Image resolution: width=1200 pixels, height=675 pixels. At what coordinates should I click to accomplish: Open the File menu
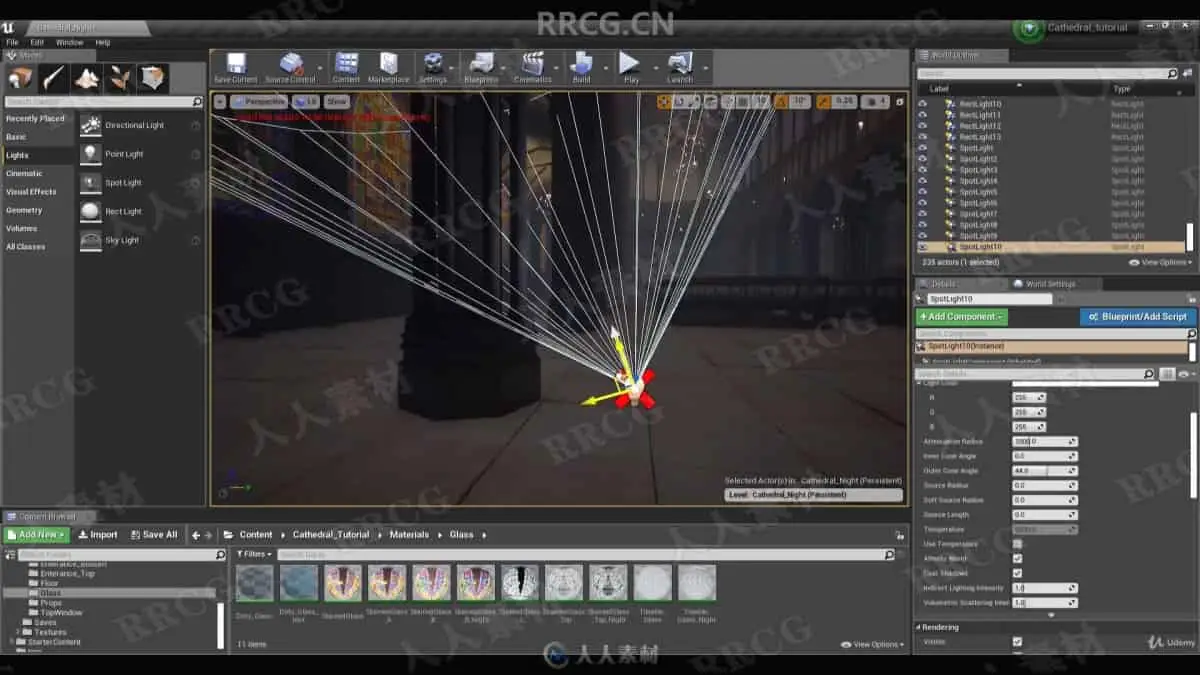[x=12, y=43]
